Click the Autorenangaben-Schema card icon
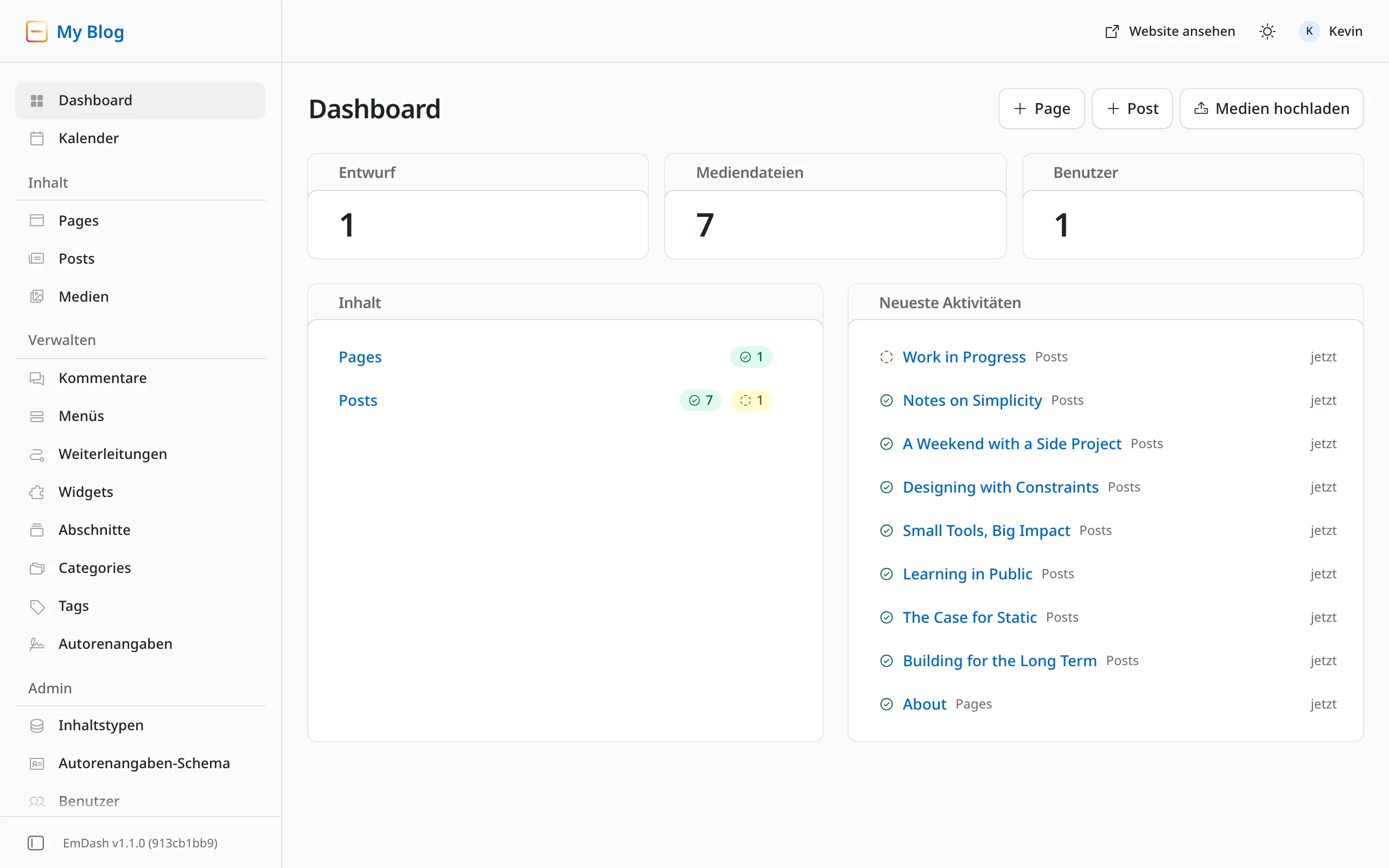1389x868 pixels. coord(37,763)
